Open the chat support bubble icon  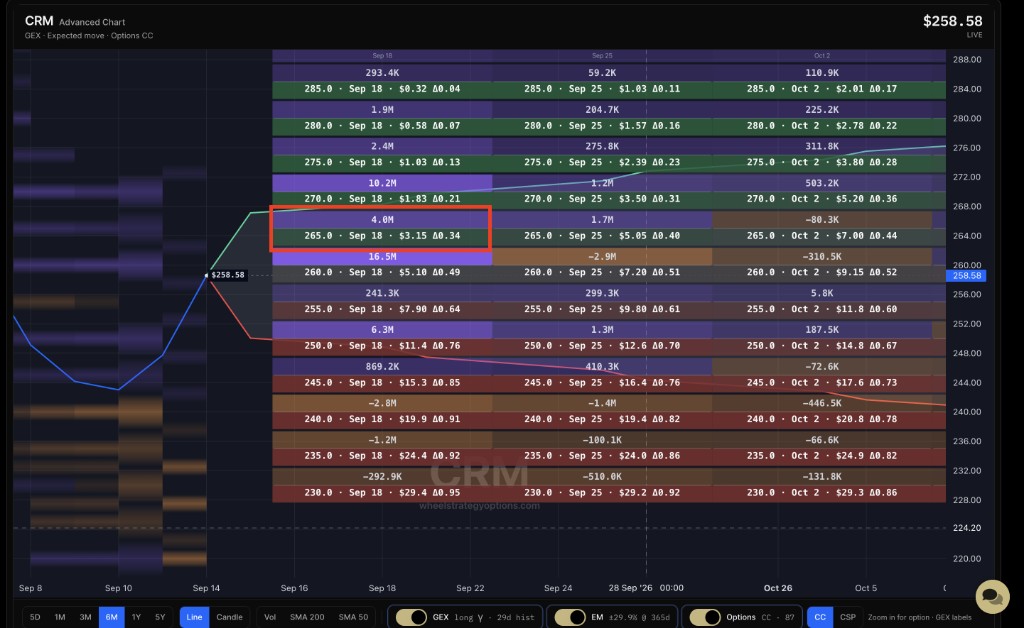coord(992,597)
